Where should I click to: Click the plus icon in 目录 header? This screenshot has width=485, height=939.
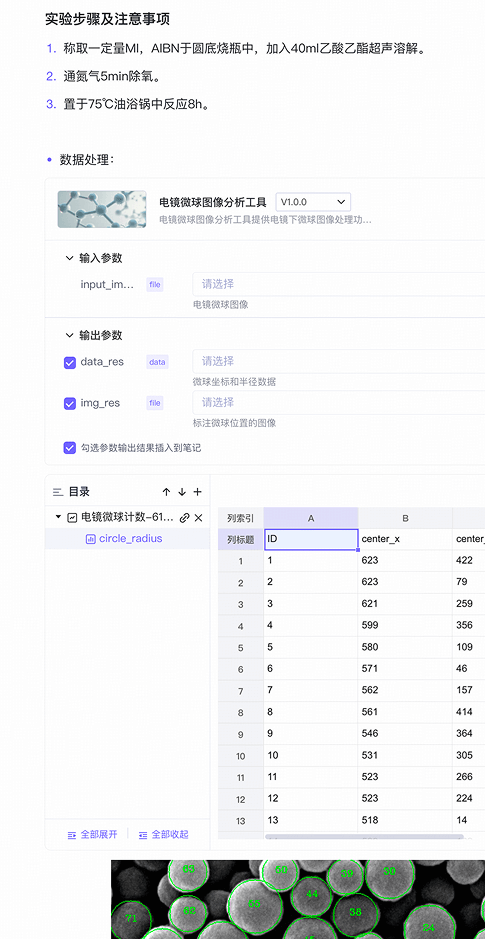coord(198,492)
